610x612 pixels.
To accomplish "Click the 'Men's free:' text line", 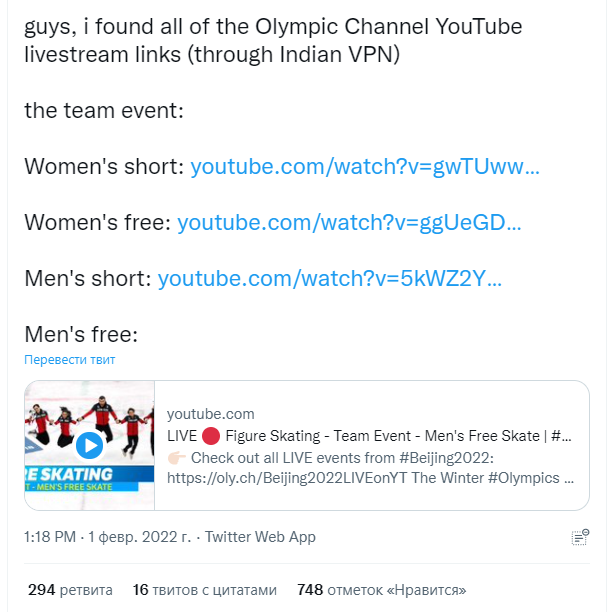I will click(x=80, y=334).
